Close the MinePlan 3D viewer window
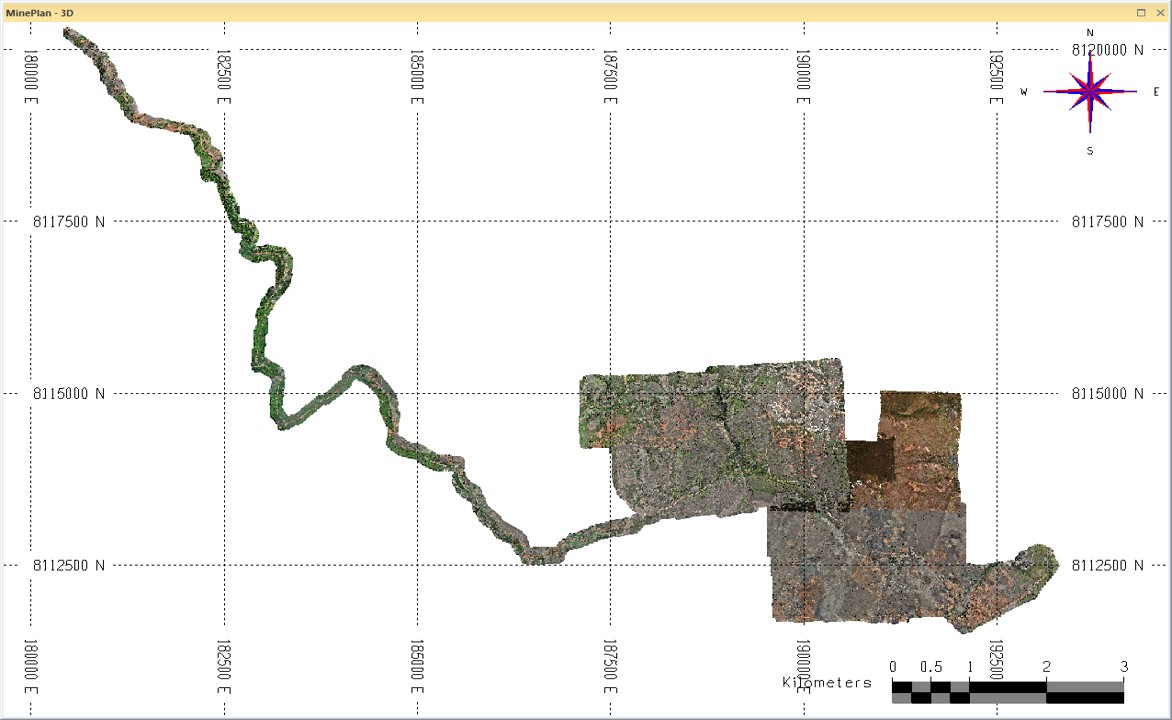 click(x=1159, y=12)
